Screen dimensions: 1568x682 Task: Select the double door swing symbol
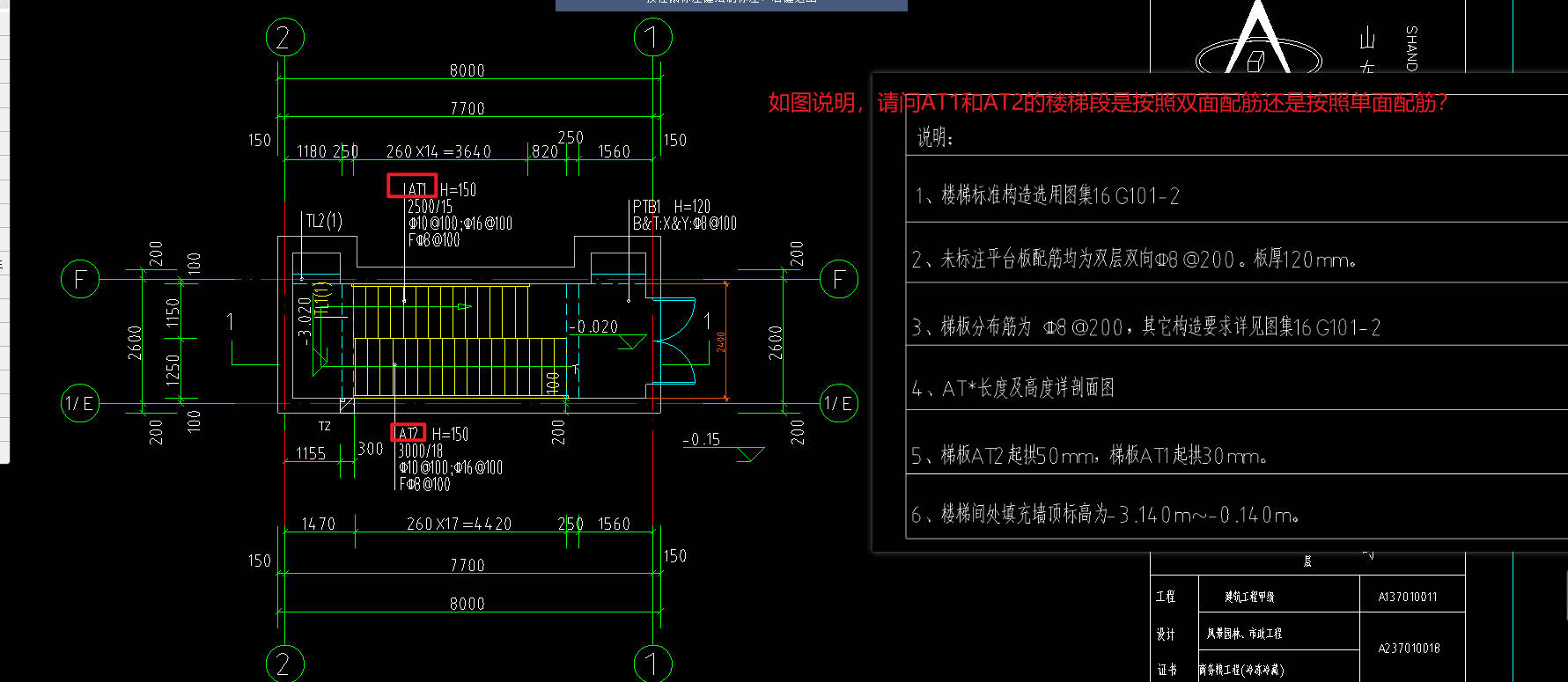click(674, 341)
